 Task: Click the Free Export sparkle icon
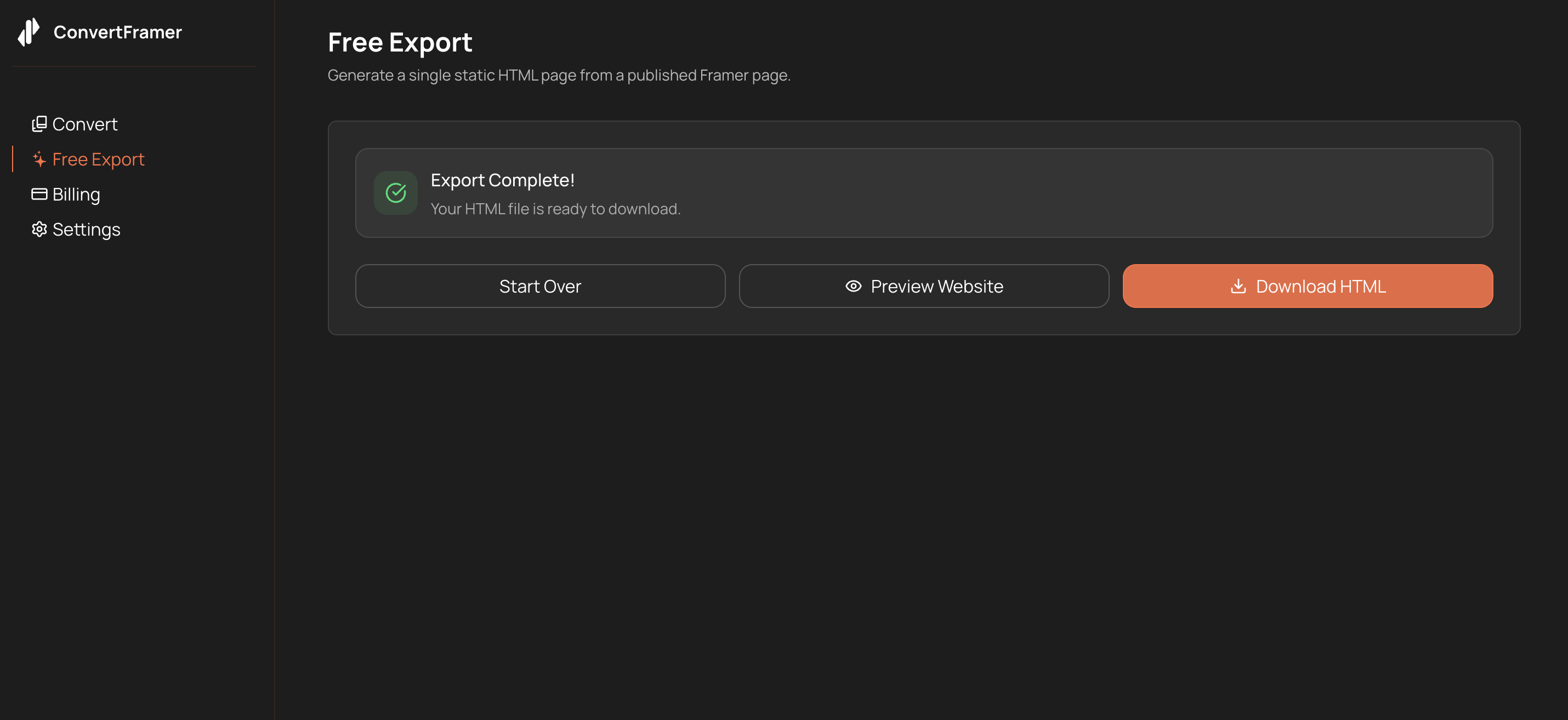(x=39, y=159)
